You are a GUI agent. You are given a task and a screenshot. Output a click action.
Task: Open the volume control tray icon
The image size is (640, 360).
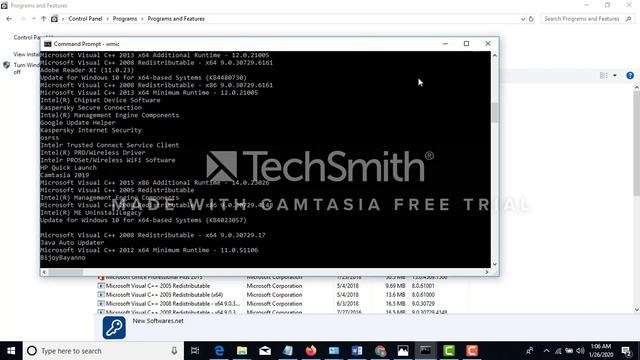point(580,351)
